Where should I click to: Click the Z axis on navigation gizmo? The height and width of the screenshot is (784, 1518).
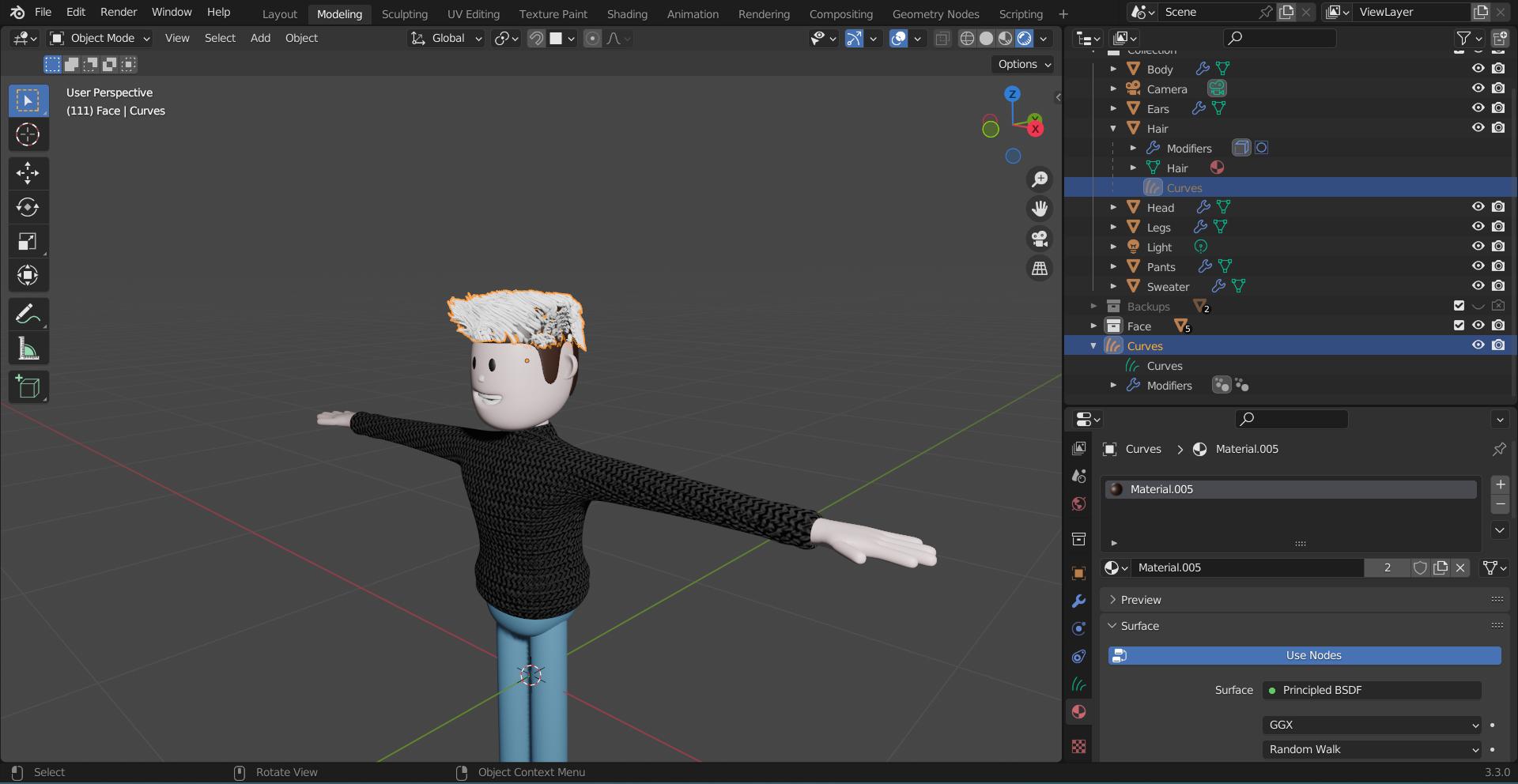pyautogui.click(x=1012, y=94)
